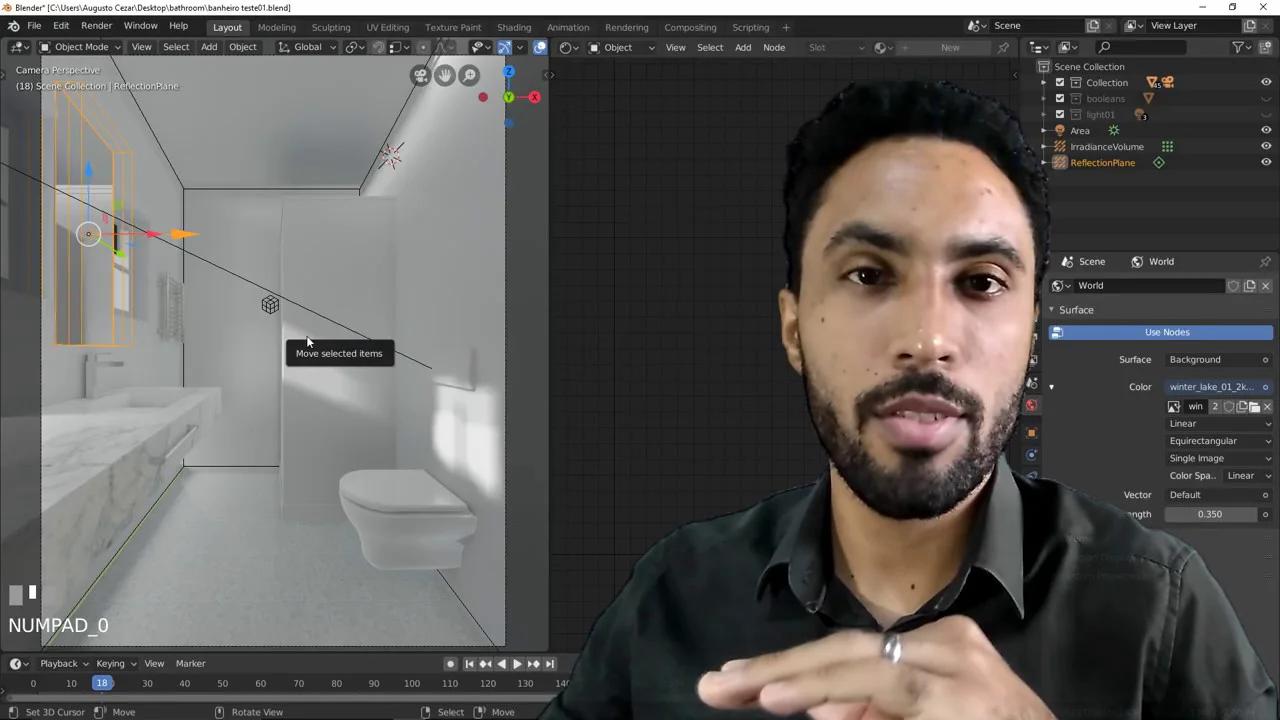Click the Use Nodes button

coord(1166,332)
